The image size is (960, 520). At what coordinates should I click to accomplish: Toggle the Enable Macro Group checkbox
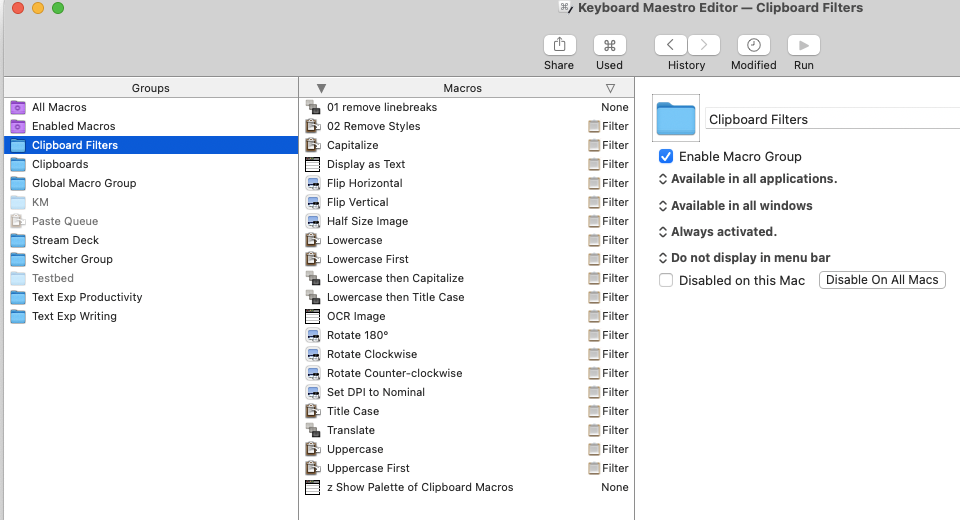pyautogui.click(x=666, y=156)
